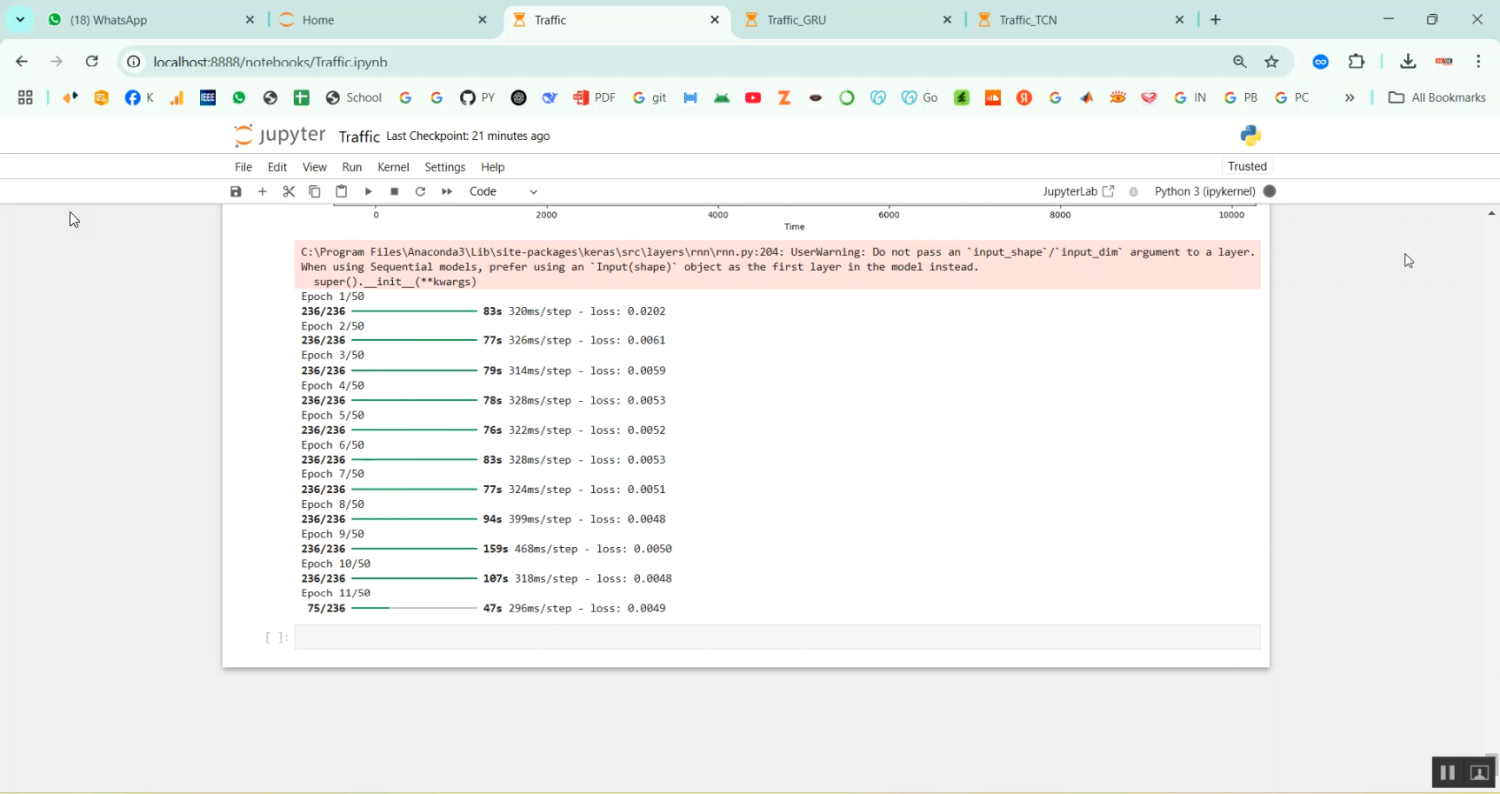1500x794 pixels.
Task: Expand the browser tab search chevron
Action: (20, 20)
